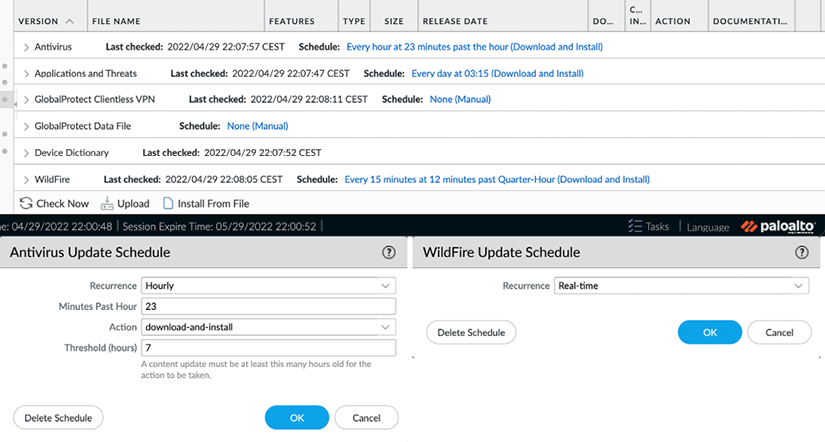The image size is (825, 442).
Task: Open help for Antivirus Update Schedule
Action: click(x=388, y=253)
